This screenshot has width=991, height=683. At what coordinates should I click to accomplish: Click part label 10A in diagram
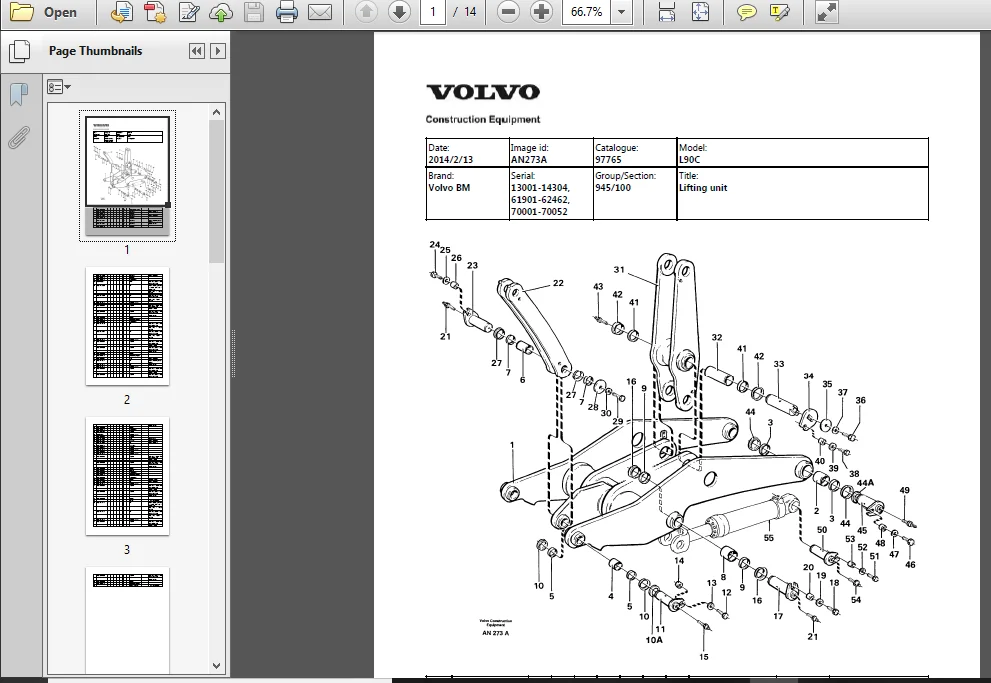[x=654, y=640]
